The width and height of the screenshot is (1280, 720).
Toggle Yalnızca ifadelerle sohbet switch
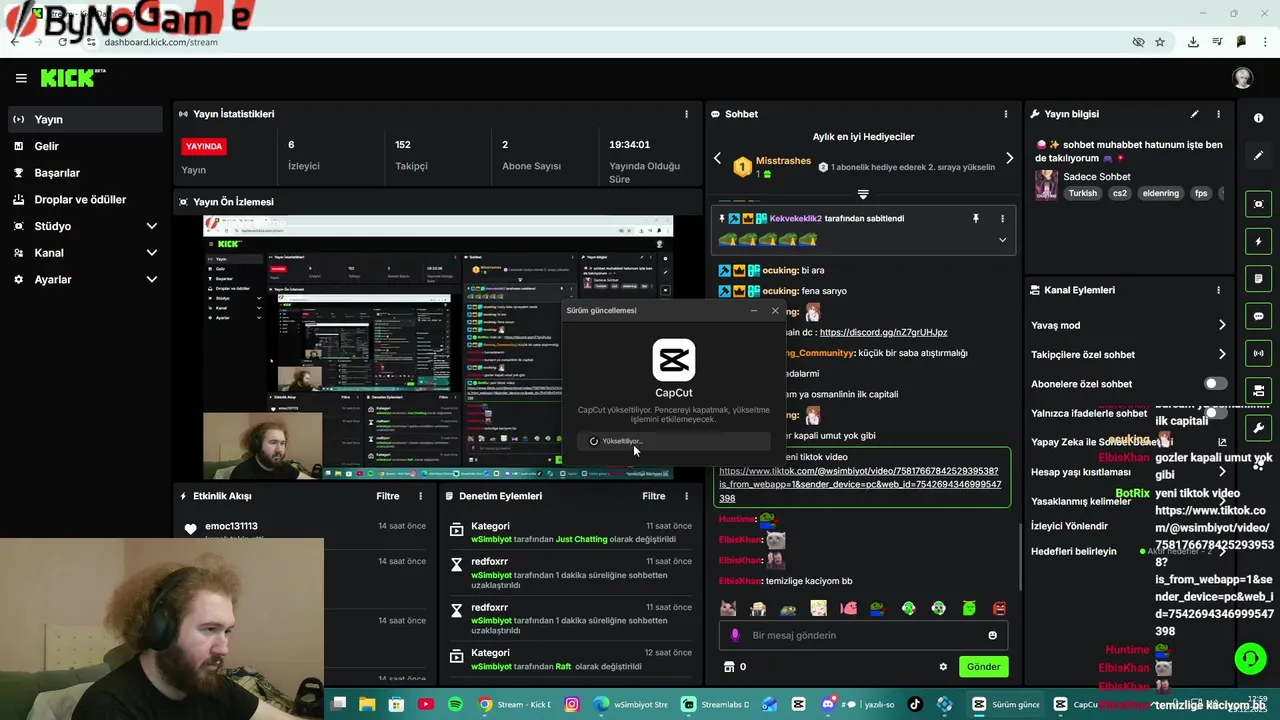[x=1215, y=413]
